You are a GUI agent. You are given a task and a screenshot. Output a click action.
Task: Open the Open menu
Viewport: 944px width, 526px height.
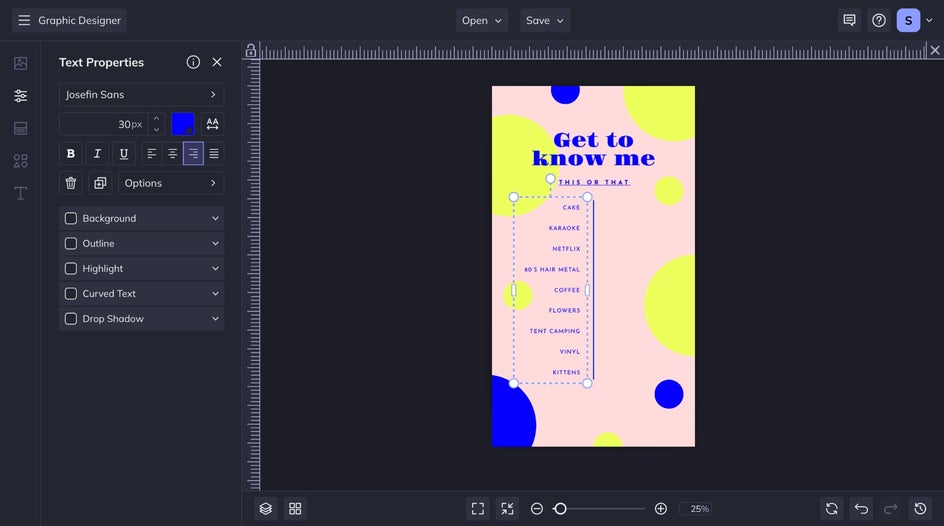[482, 20]
